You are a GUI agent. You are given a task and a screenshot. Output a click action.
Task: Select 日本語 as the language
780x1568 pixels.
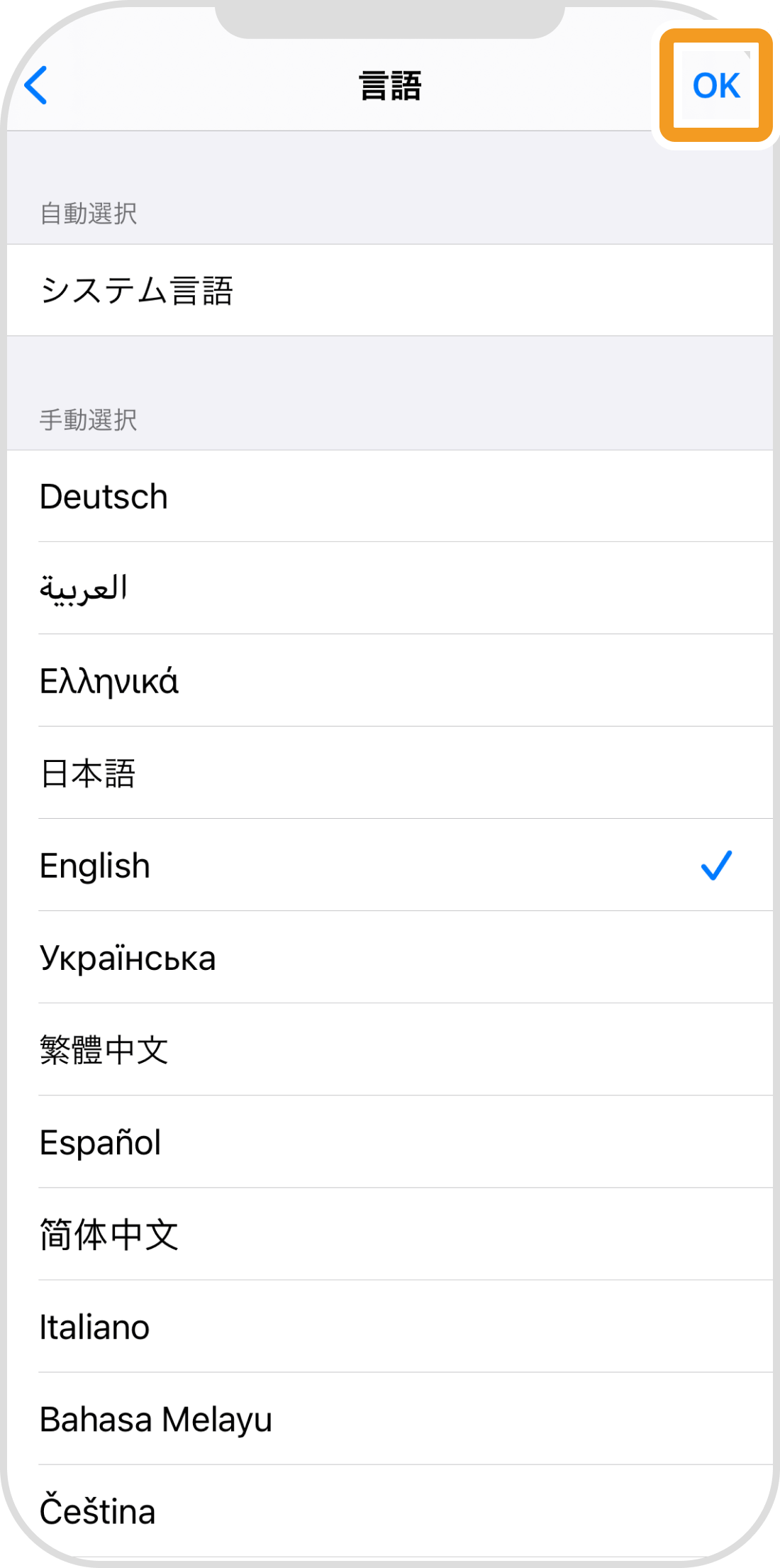coord(88,773)
